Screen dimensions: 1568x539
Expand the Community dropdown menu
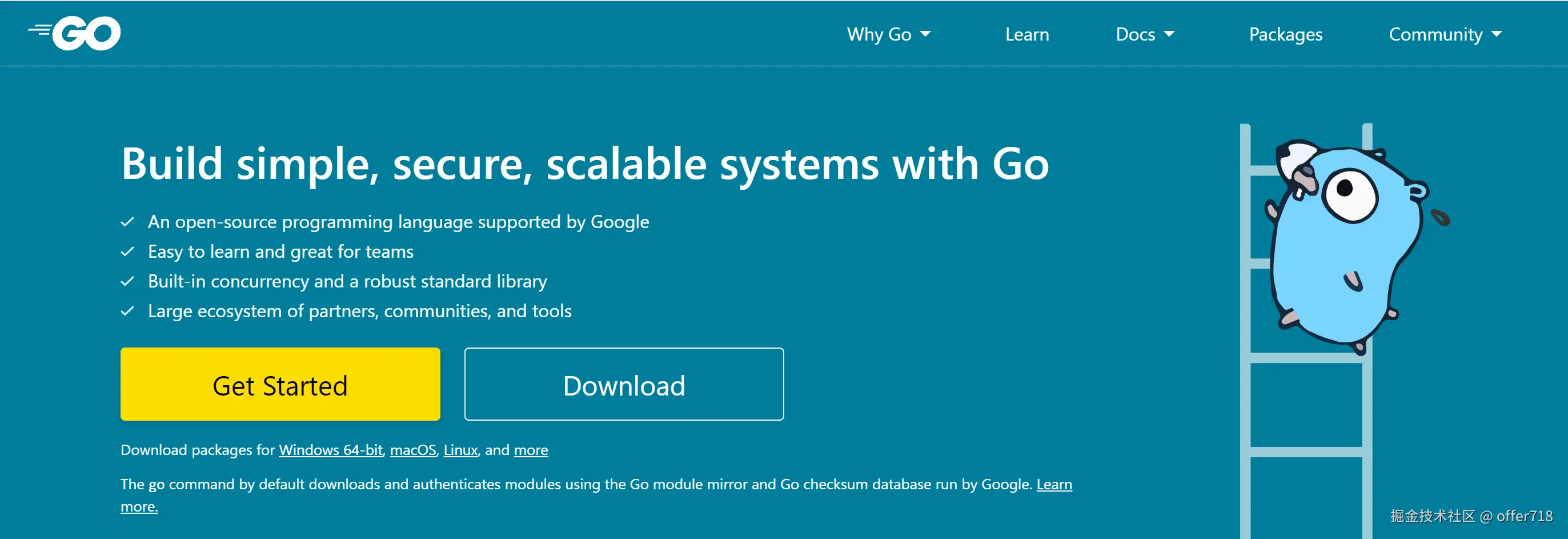1445,34
